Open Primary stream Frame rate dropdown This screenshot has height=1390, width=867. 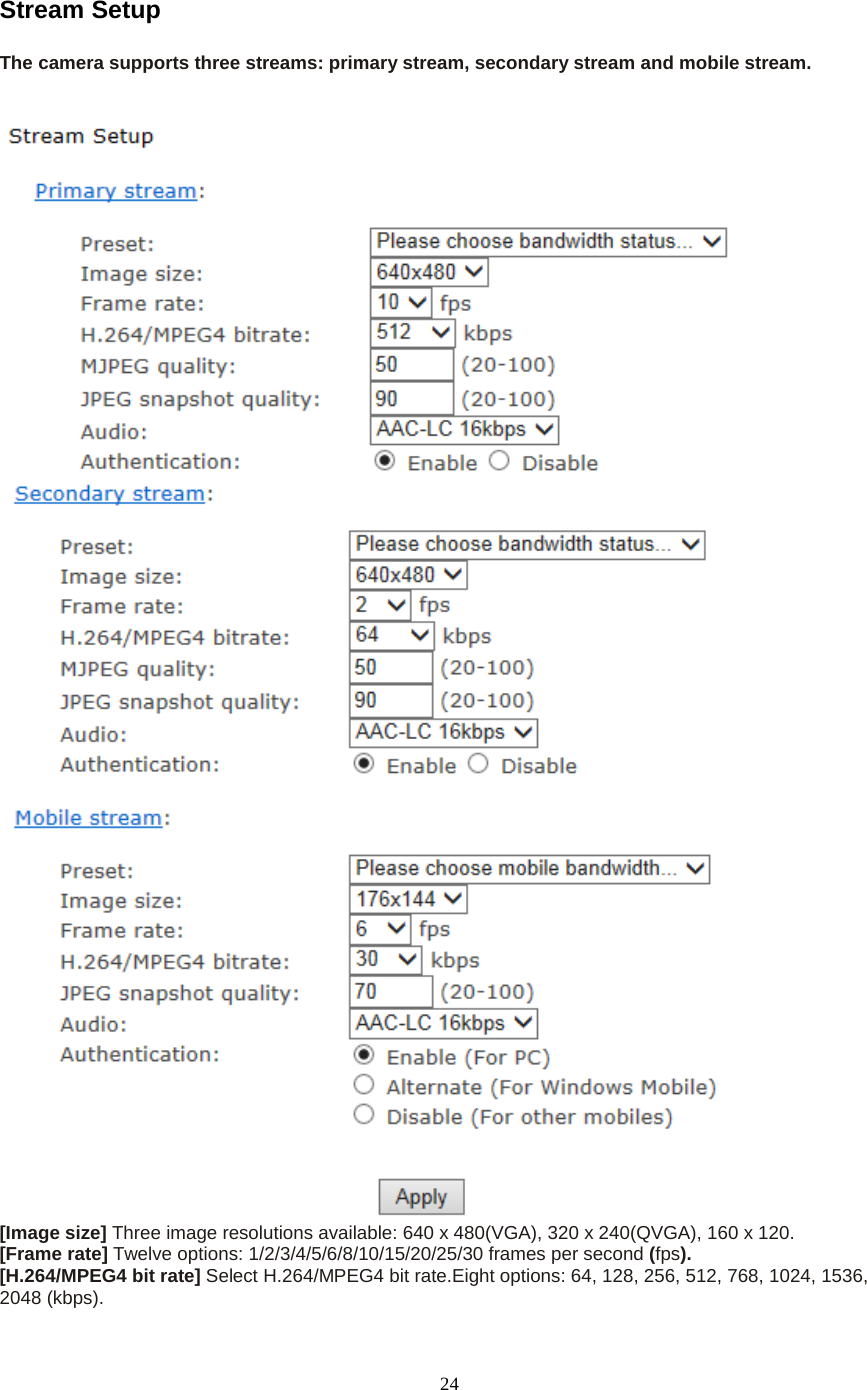[x=400, y=302]
